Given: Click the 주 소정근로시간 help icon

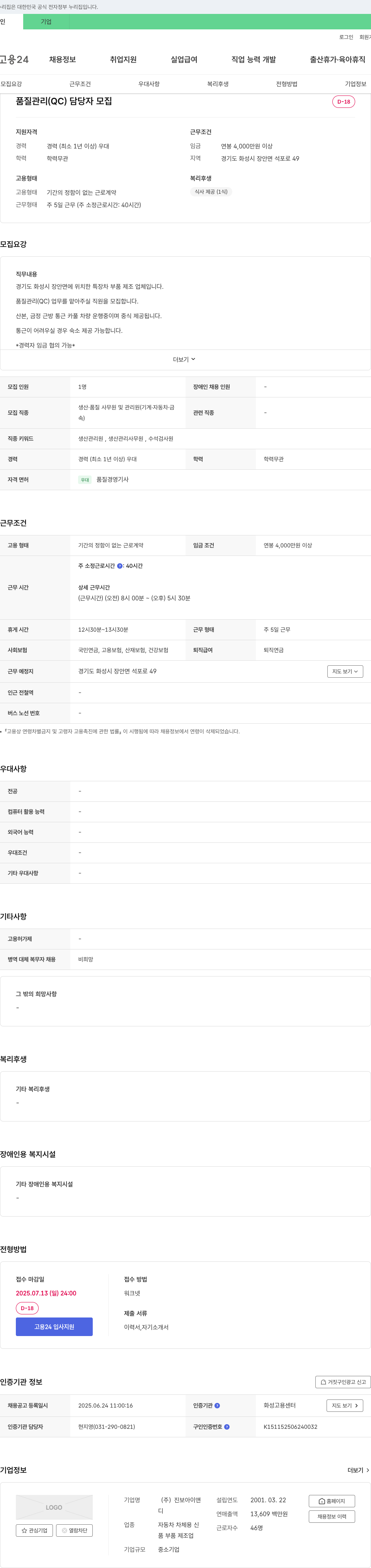Looking at the screenshot, I should tap(120, 566).
